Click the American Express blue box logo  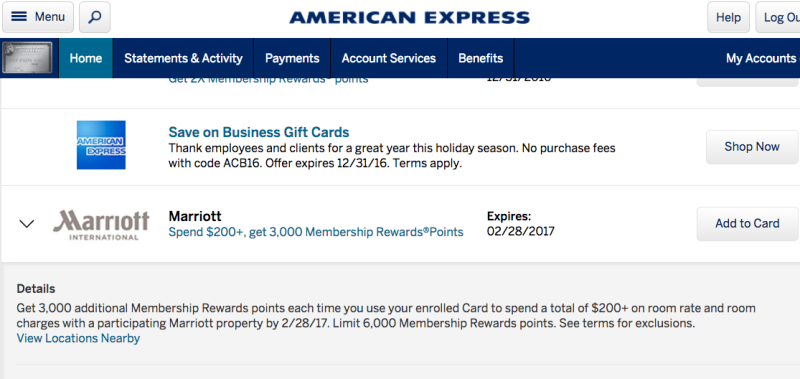101,145
